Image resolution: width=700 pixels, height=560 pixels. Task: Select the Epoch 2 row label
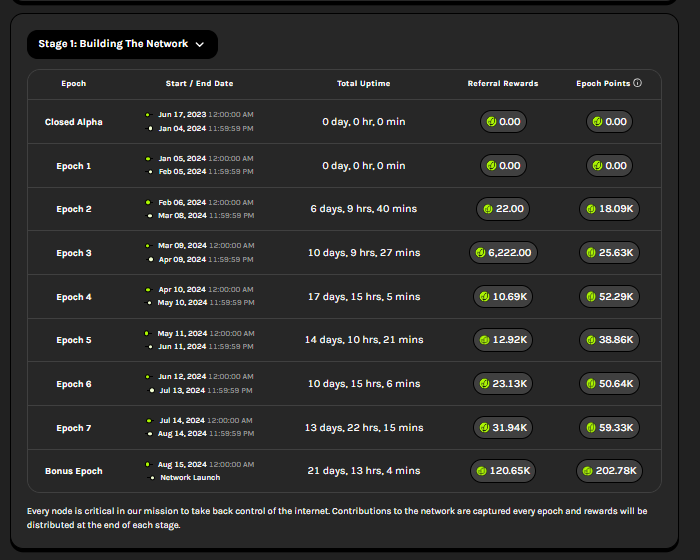[x=74, y=209]
